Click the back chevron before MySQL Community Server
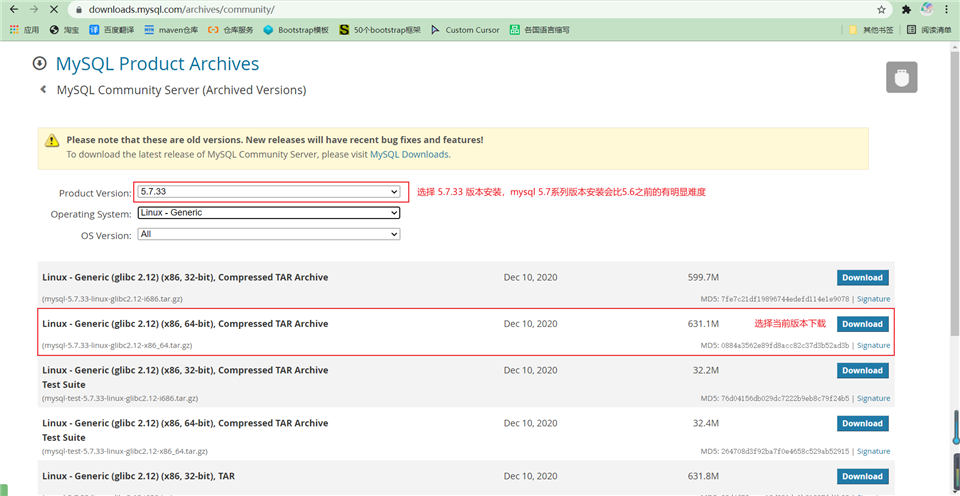960x496 pixels. pyautogui.click(x=43, y=89)
